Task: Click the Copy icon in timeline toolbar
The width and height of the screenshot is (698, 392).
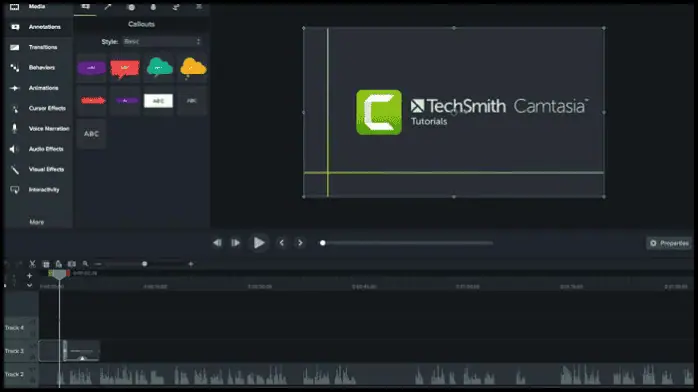Action: [x=45, y=264]
